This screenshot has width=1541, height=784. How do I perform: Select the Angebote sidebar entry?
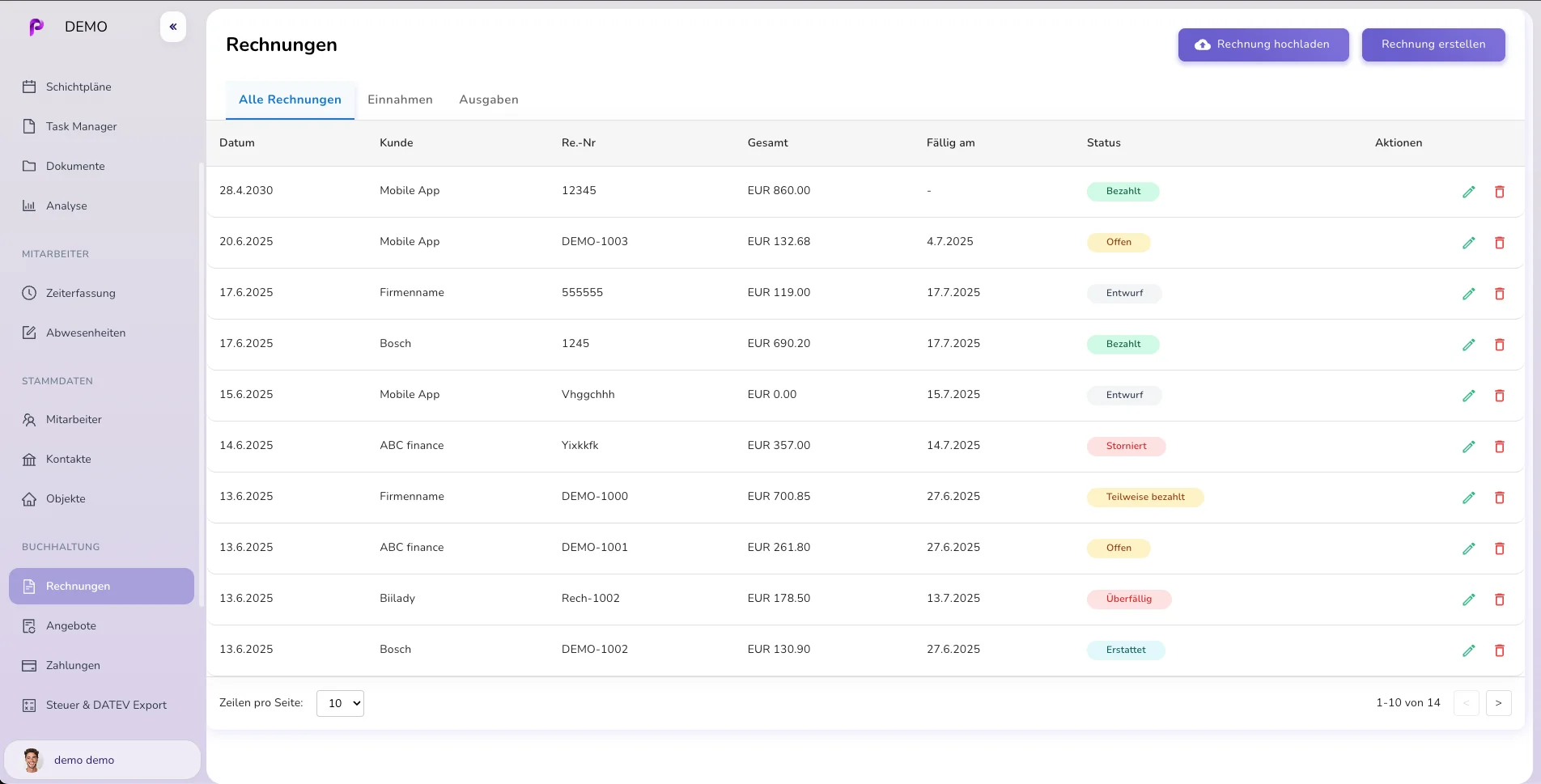[70, 625]
